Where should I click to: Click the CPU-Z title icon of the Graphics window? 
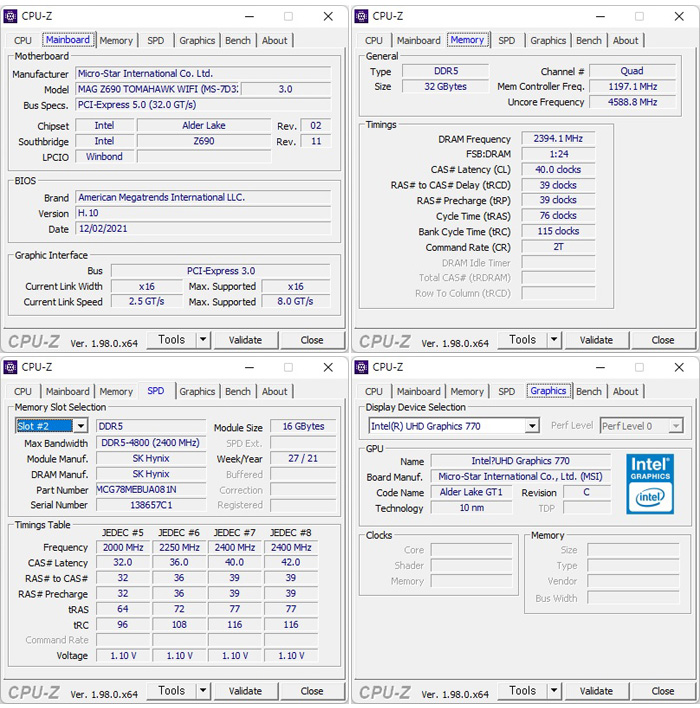362,367
